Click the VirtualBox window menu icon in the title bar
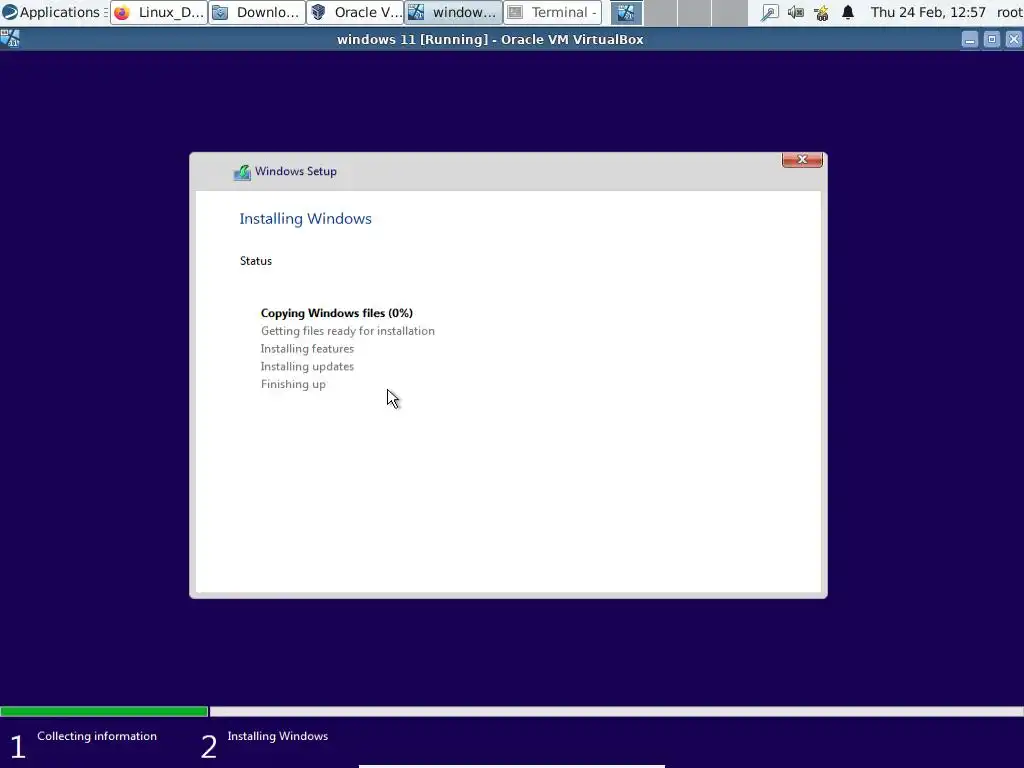Viewport: 1024px width, 768px height. point(10,39)
